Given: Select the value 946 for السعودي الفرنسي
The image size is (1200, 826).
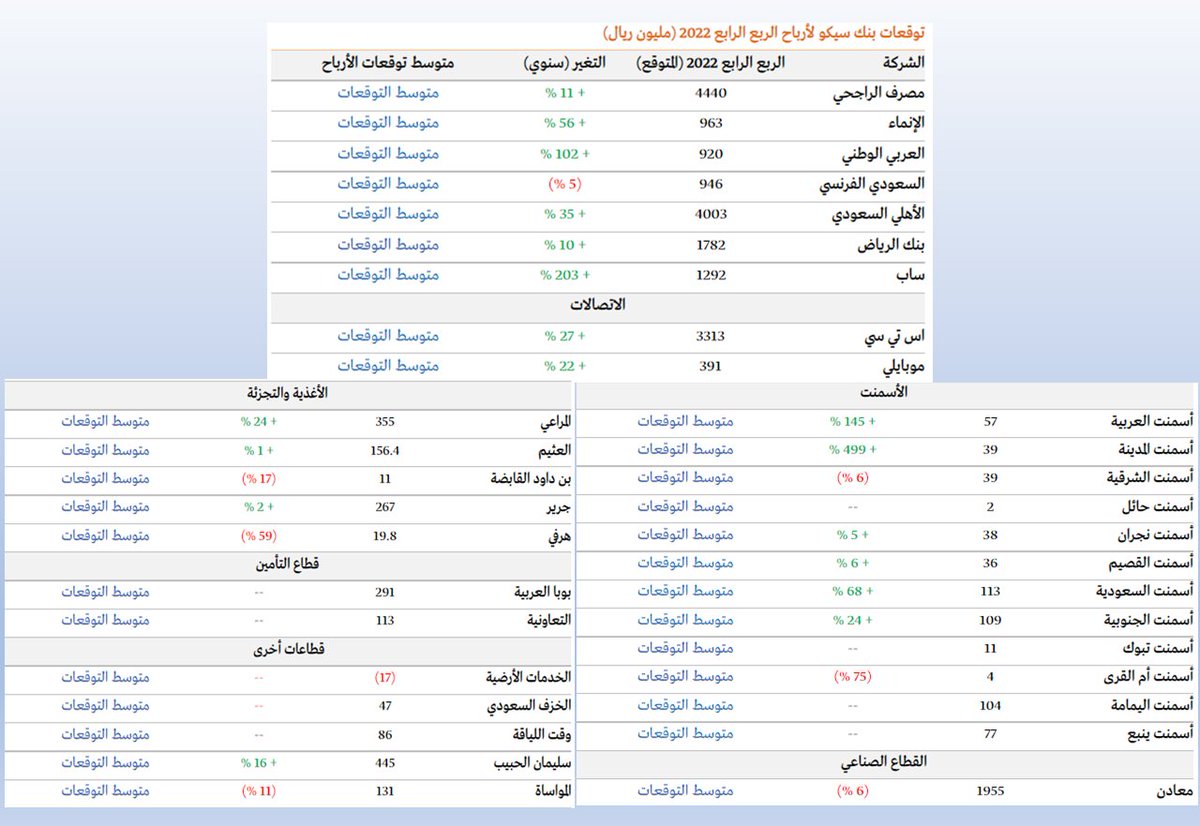Looking at the screenshot, I should pos(710,184).
